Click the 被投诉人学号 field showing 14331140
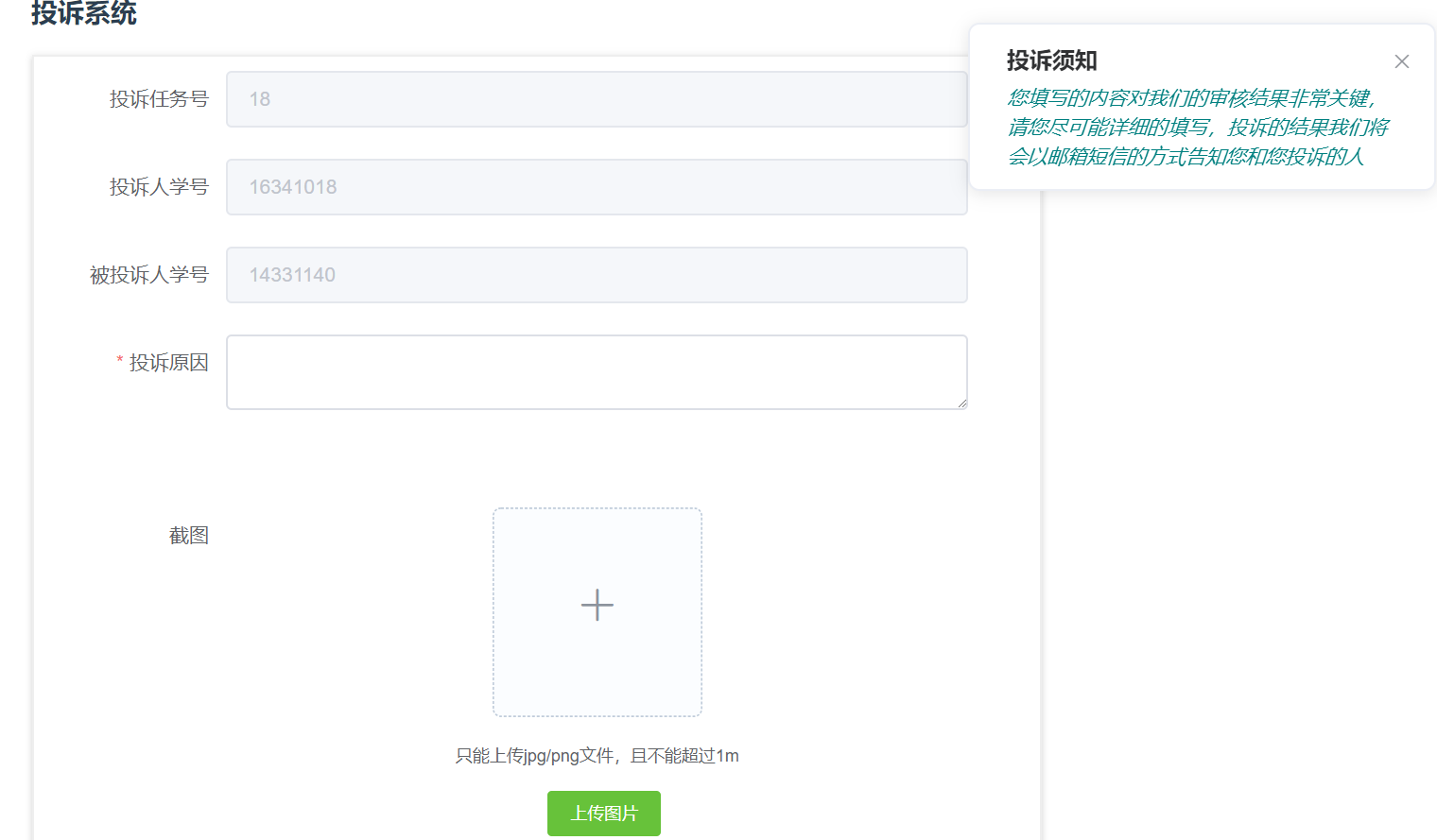This screenshot has height=840, width=1437. coord(596,275)
